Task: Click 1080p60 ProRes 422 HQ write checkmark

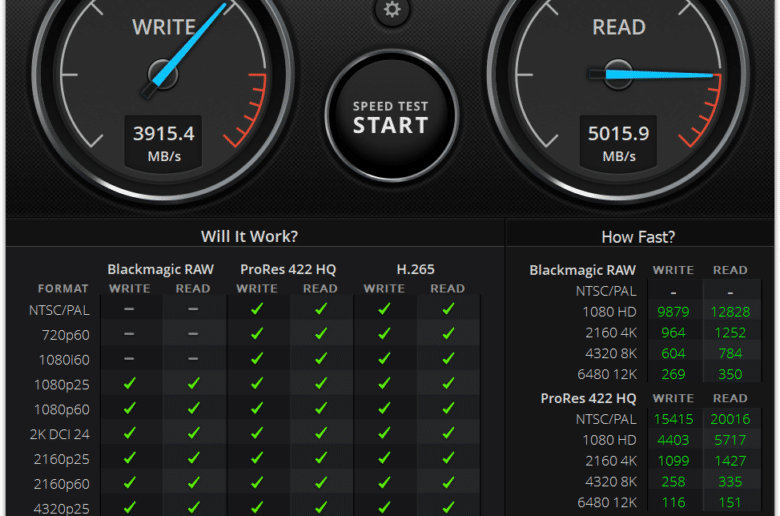Action: click(257, 408)
